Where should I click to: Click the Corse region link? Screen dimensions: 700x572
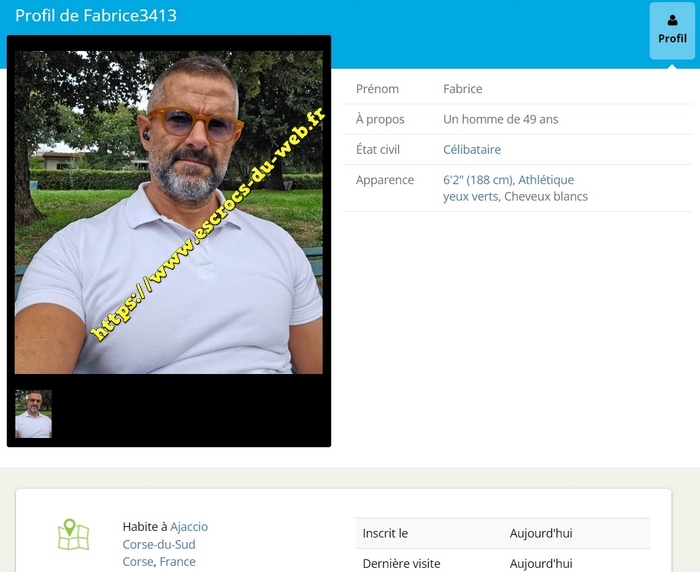[138, 561]
